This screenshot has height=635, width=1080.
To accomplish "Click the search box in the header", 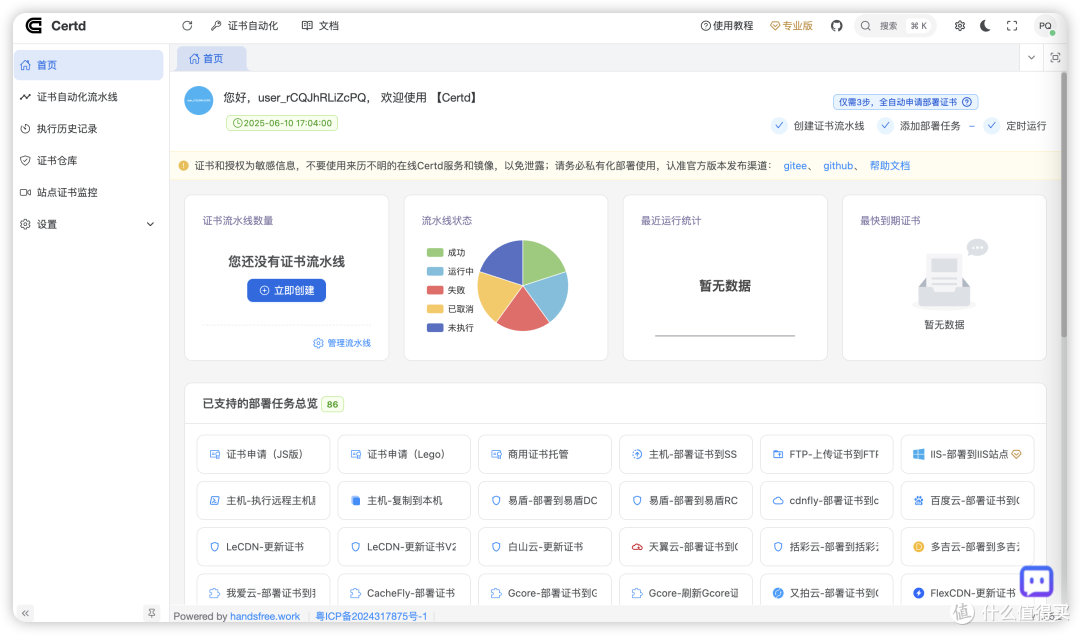I will click(895, 25).
